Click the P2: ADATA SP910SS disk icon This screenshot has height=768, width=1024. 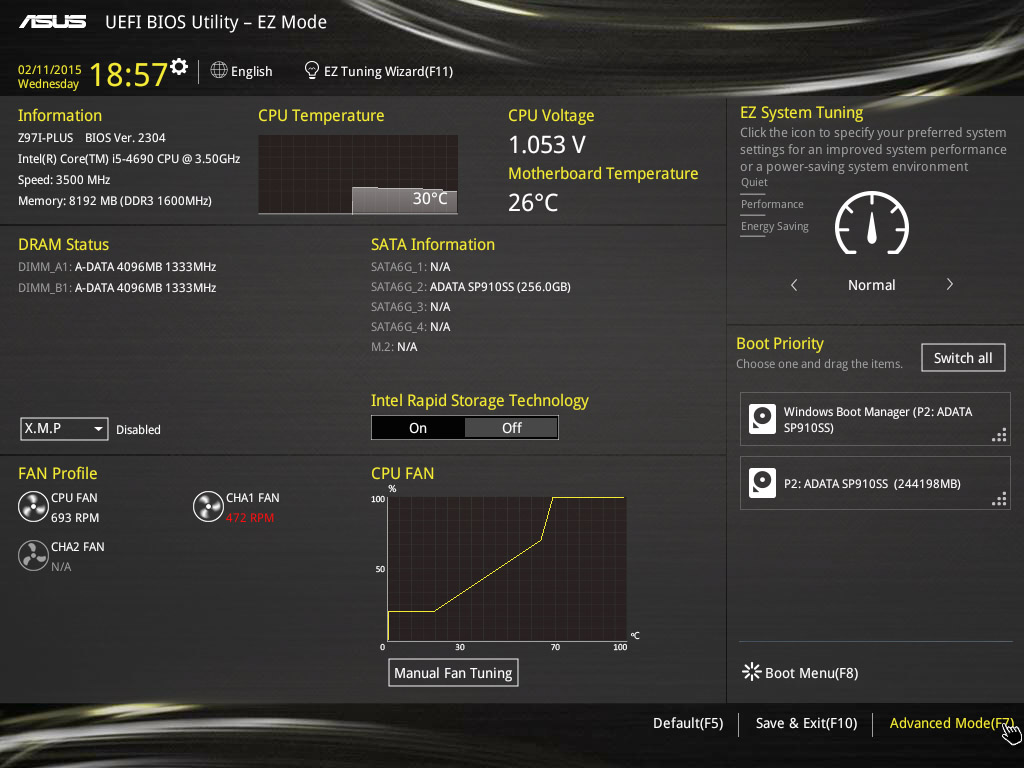click(x=762, y=483)
